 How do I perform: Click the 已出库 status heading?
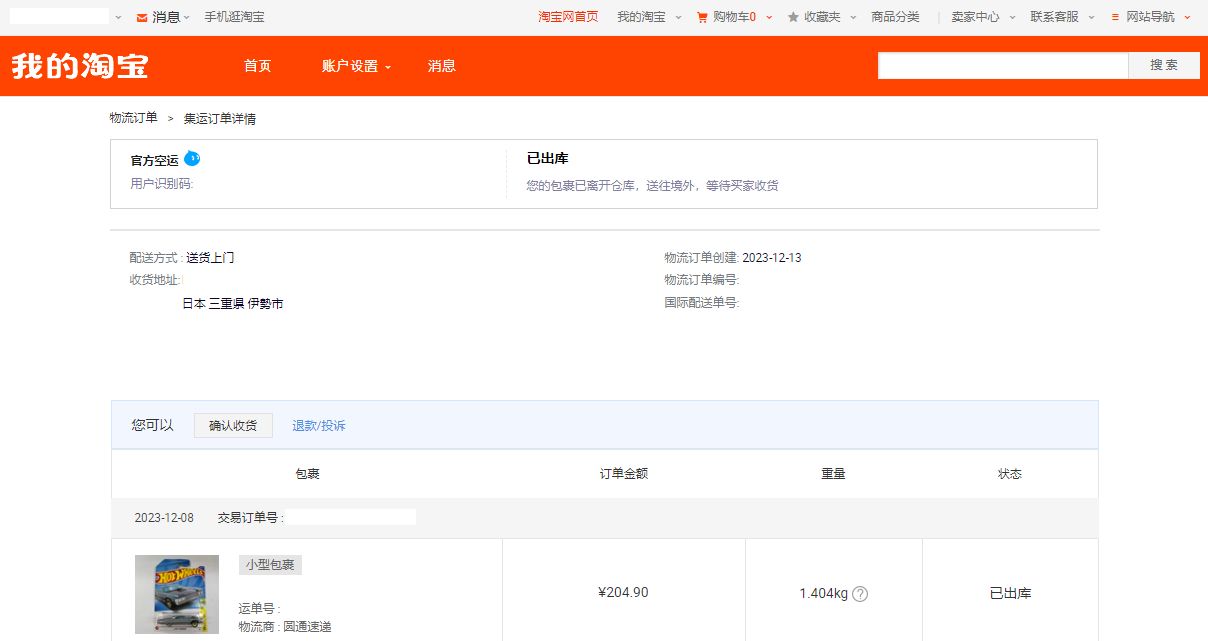548,159
